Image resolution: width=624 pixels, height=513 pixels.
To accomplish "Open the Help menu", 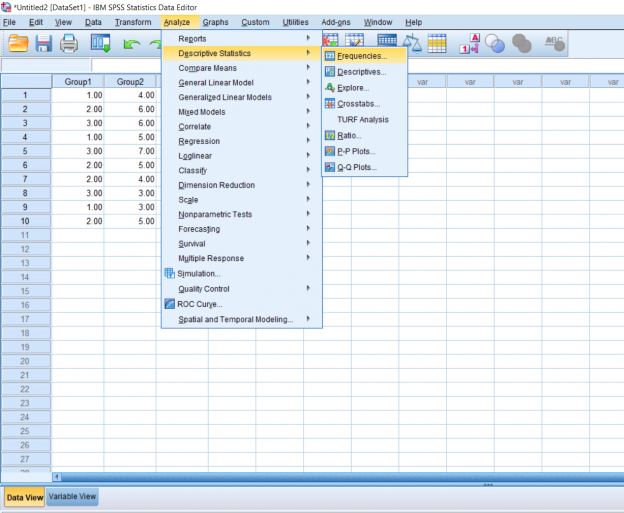I will (x=413, y=22).
